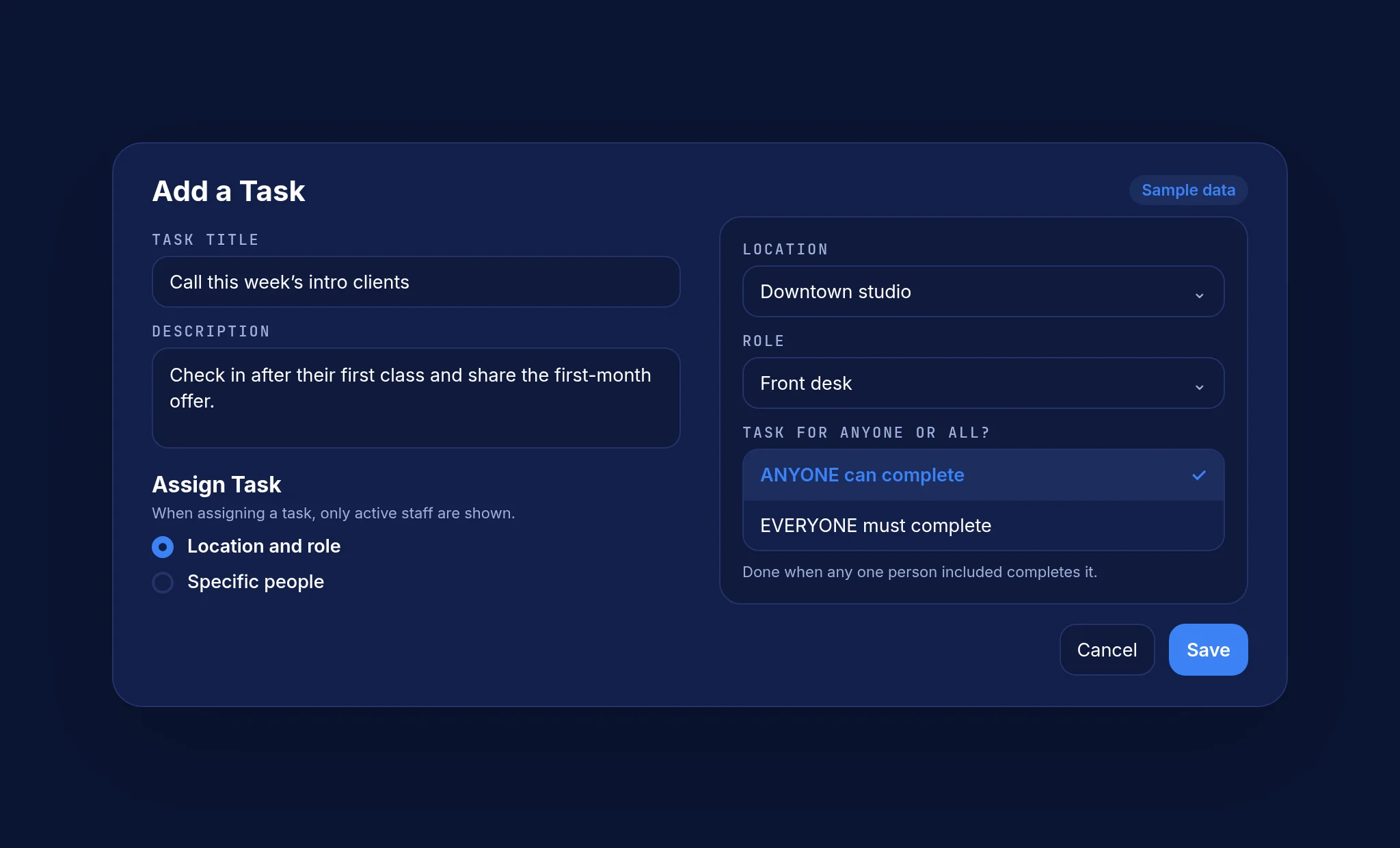Click the text 'When assigning a task, only active staff are shown.'
Image resolution: width=1400 pixels, height=848 pixels.
coord(334,513)
